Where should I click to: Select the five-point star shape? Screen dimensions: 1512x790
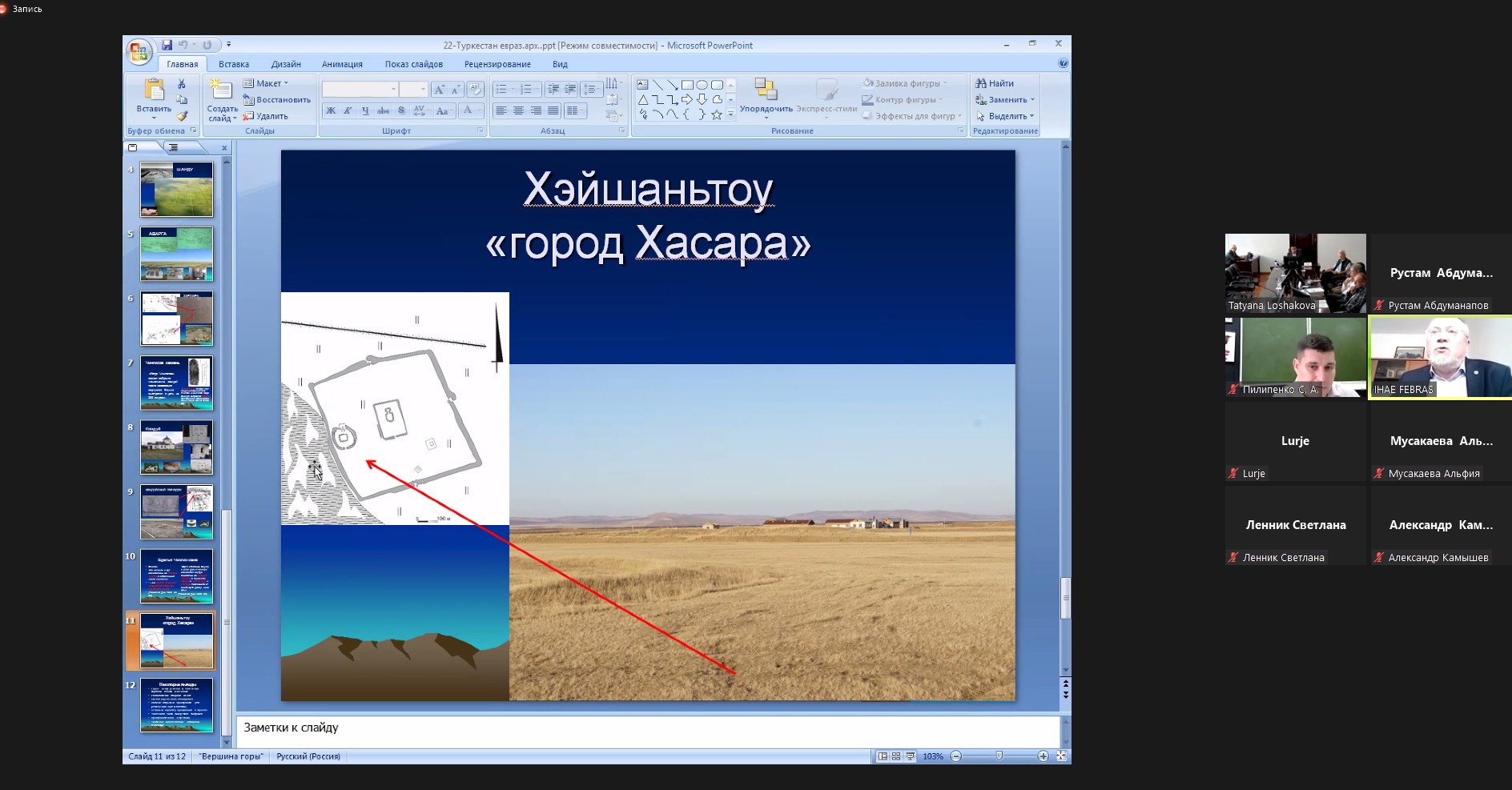coord(717,115)
